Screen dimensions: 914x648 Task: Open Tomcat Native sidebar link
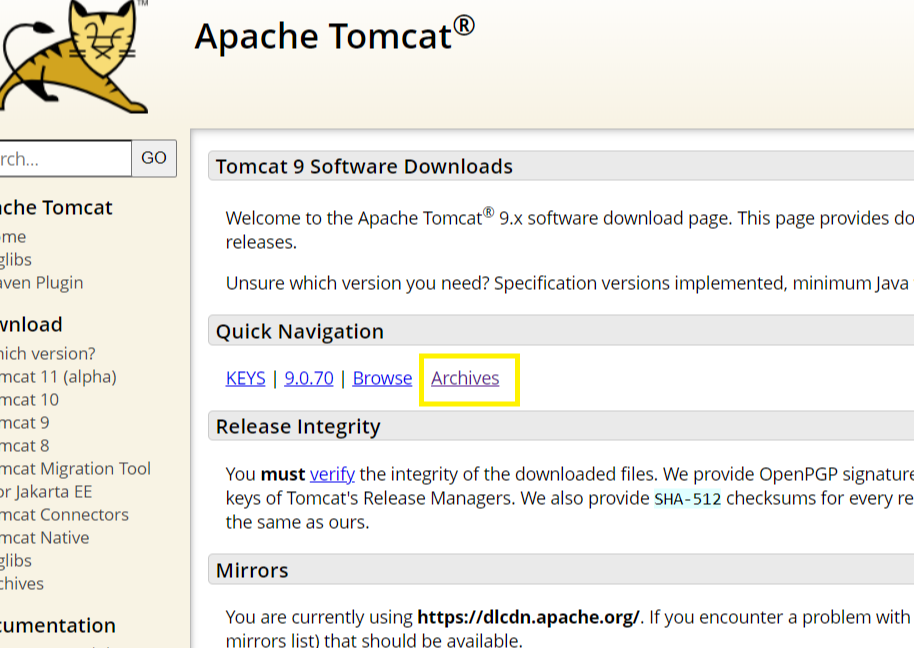click(45, 537)
